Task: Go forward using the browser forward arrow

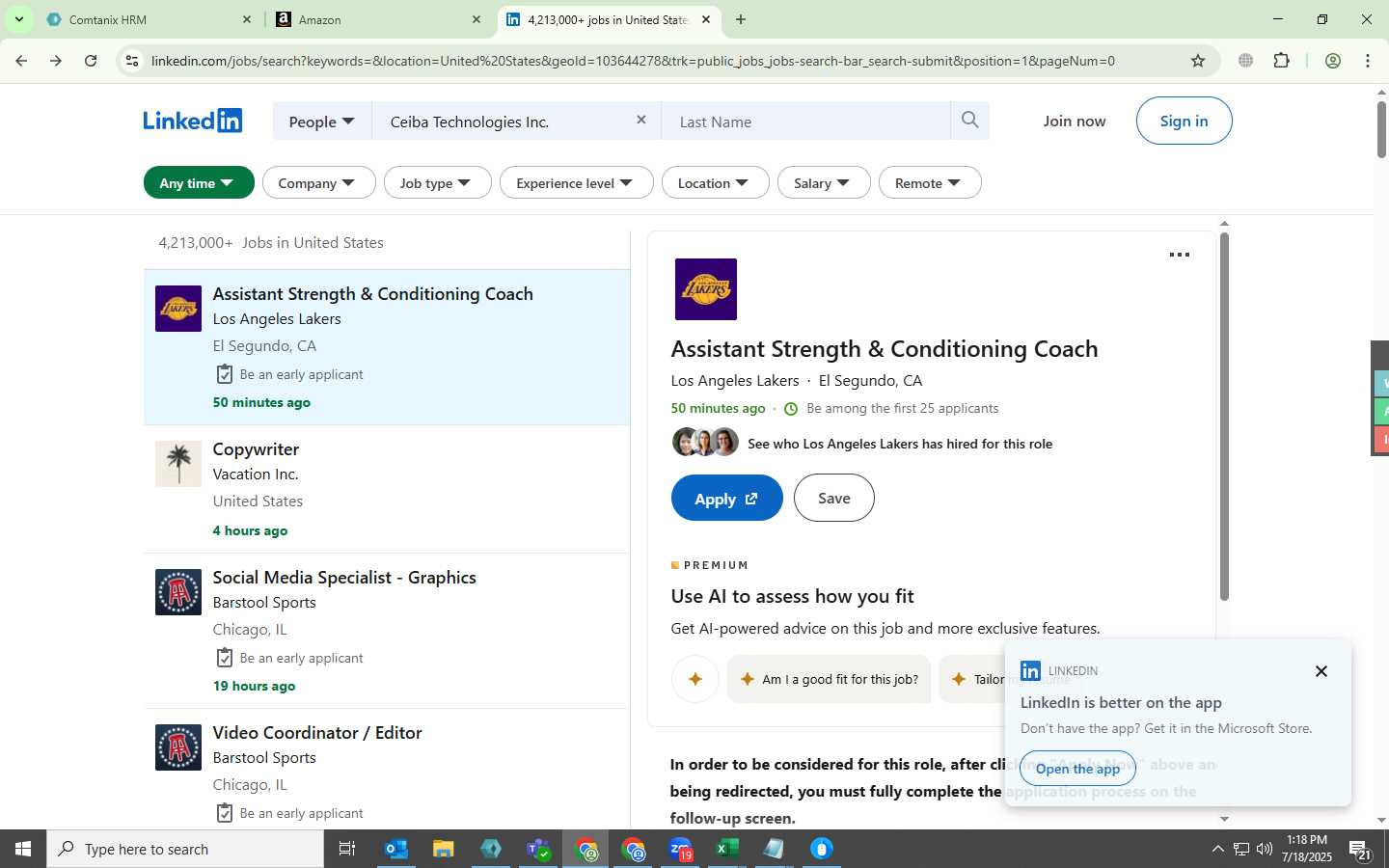Action: [56, 61]
